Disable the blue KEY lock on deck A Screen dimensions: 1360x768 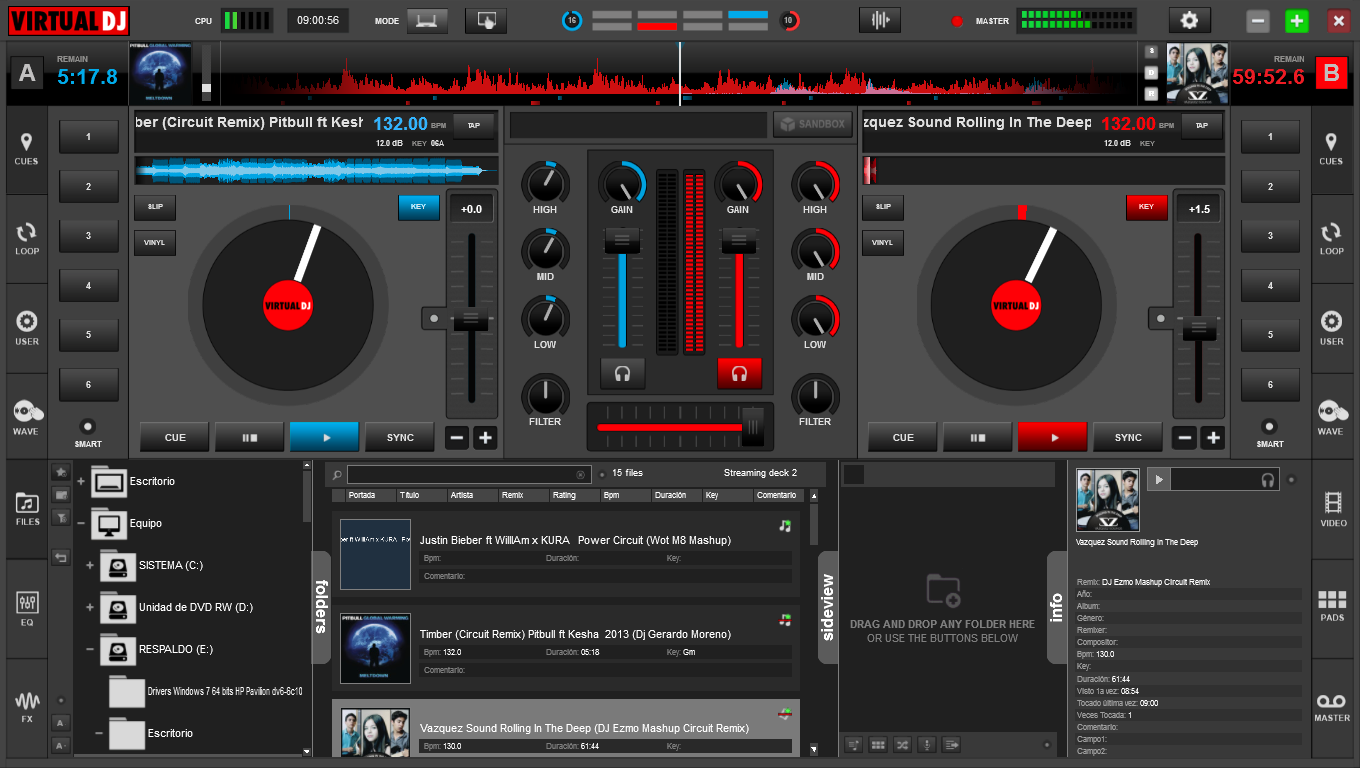coord(419,207)
